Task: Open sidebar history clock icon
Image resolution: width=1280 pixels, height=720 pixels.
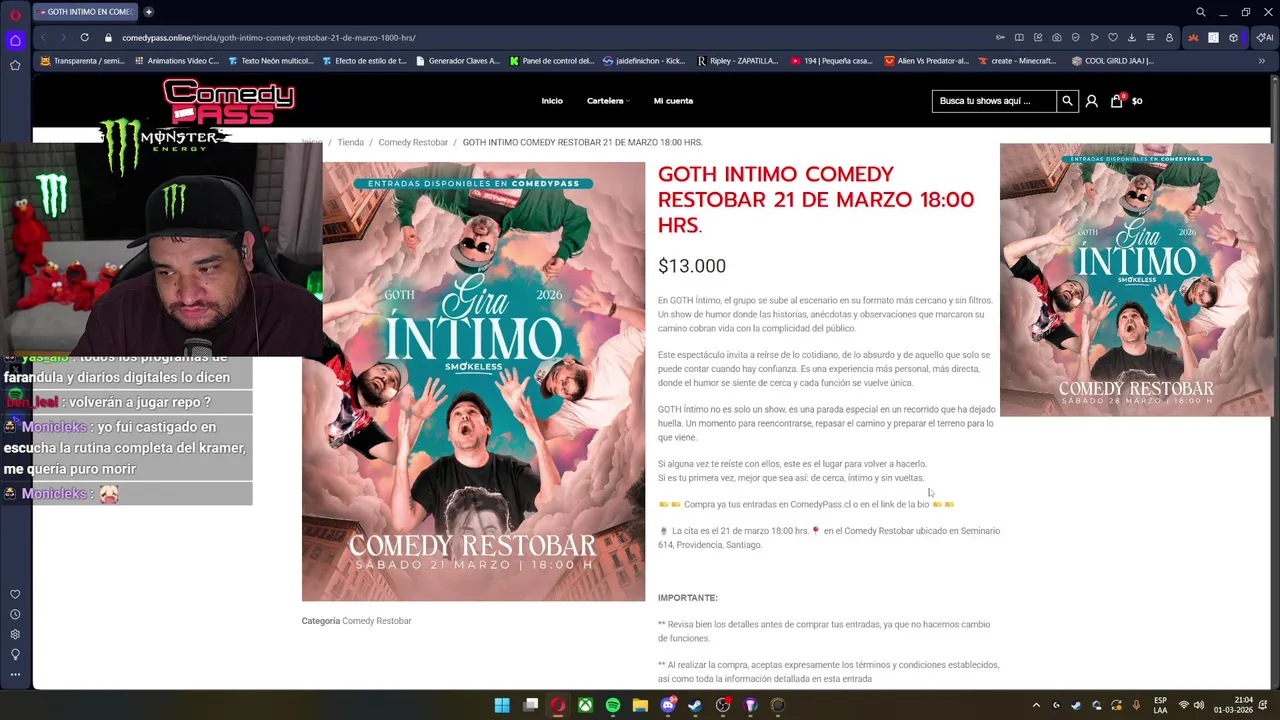Action: 15,614
